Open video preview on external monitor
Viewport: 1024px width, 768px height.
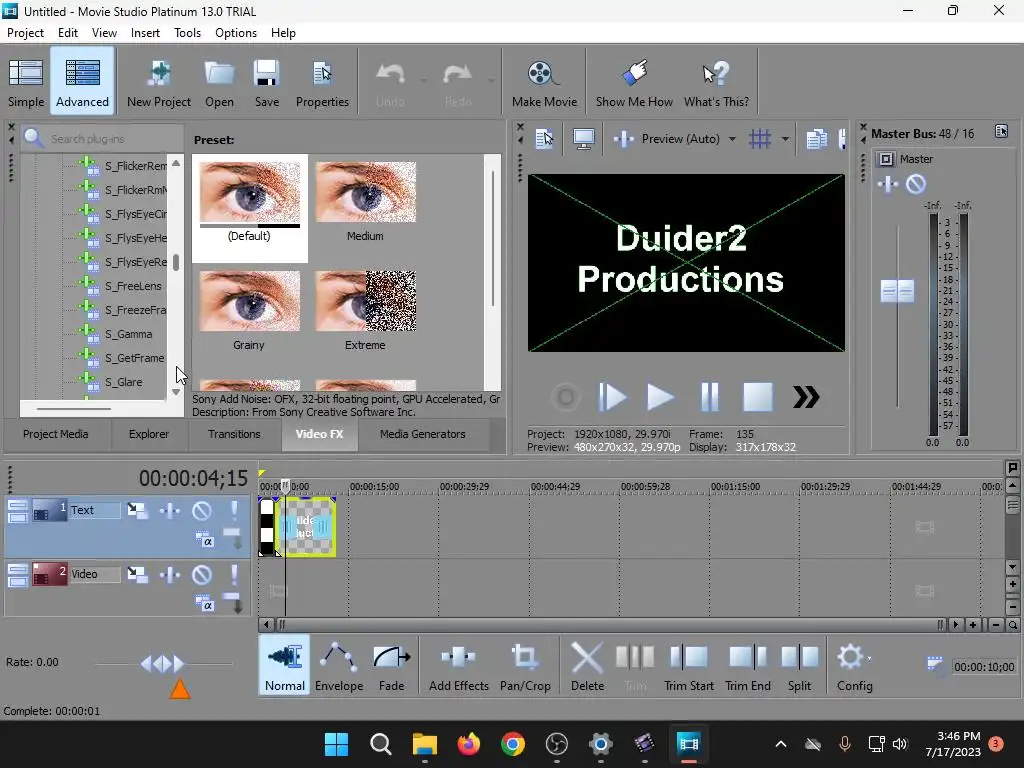coord(583,138)
